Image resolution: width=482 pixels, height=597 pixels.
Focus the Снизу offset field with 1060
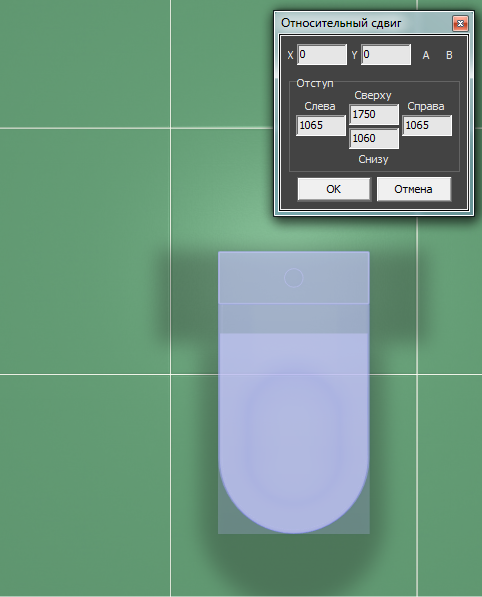tap(374, 138)
